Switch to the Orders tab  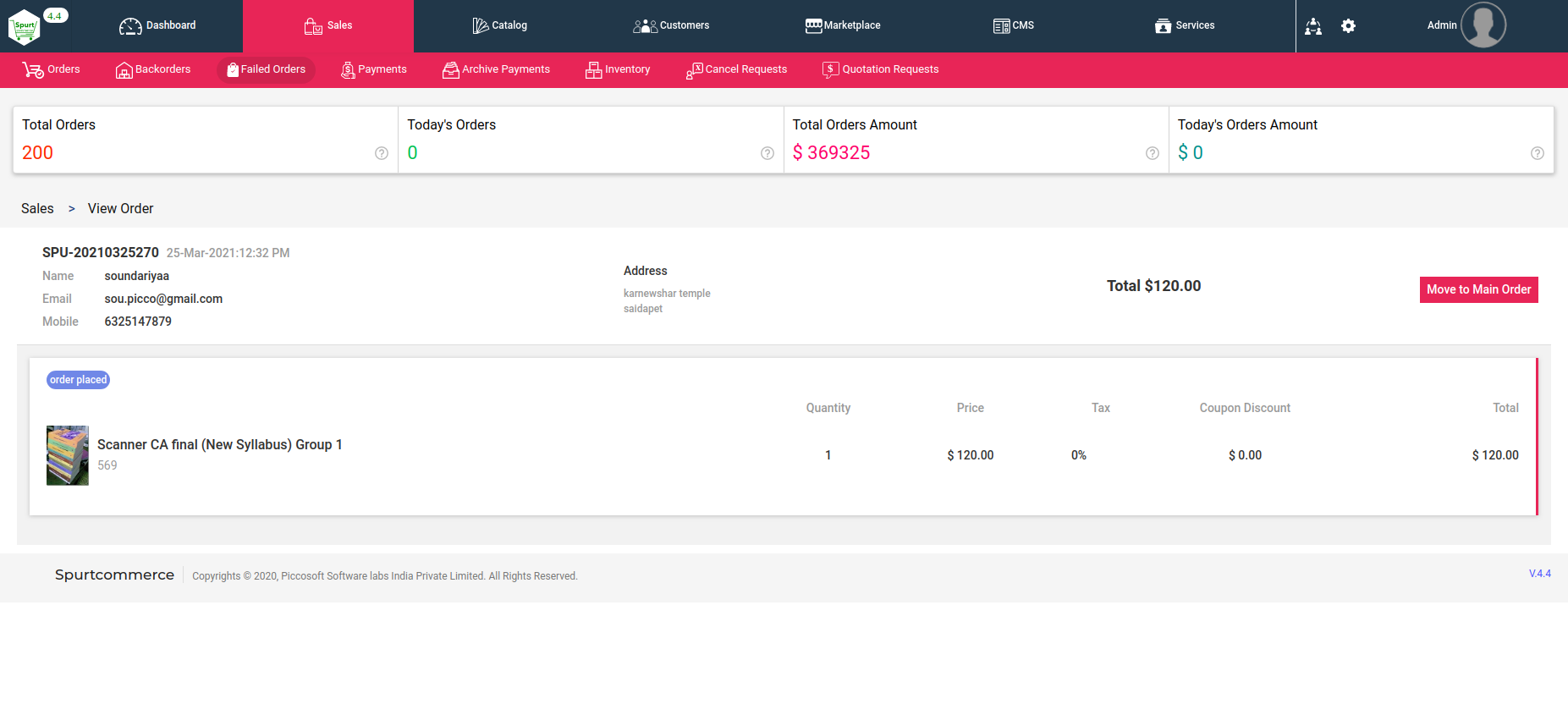click(52, 69)
